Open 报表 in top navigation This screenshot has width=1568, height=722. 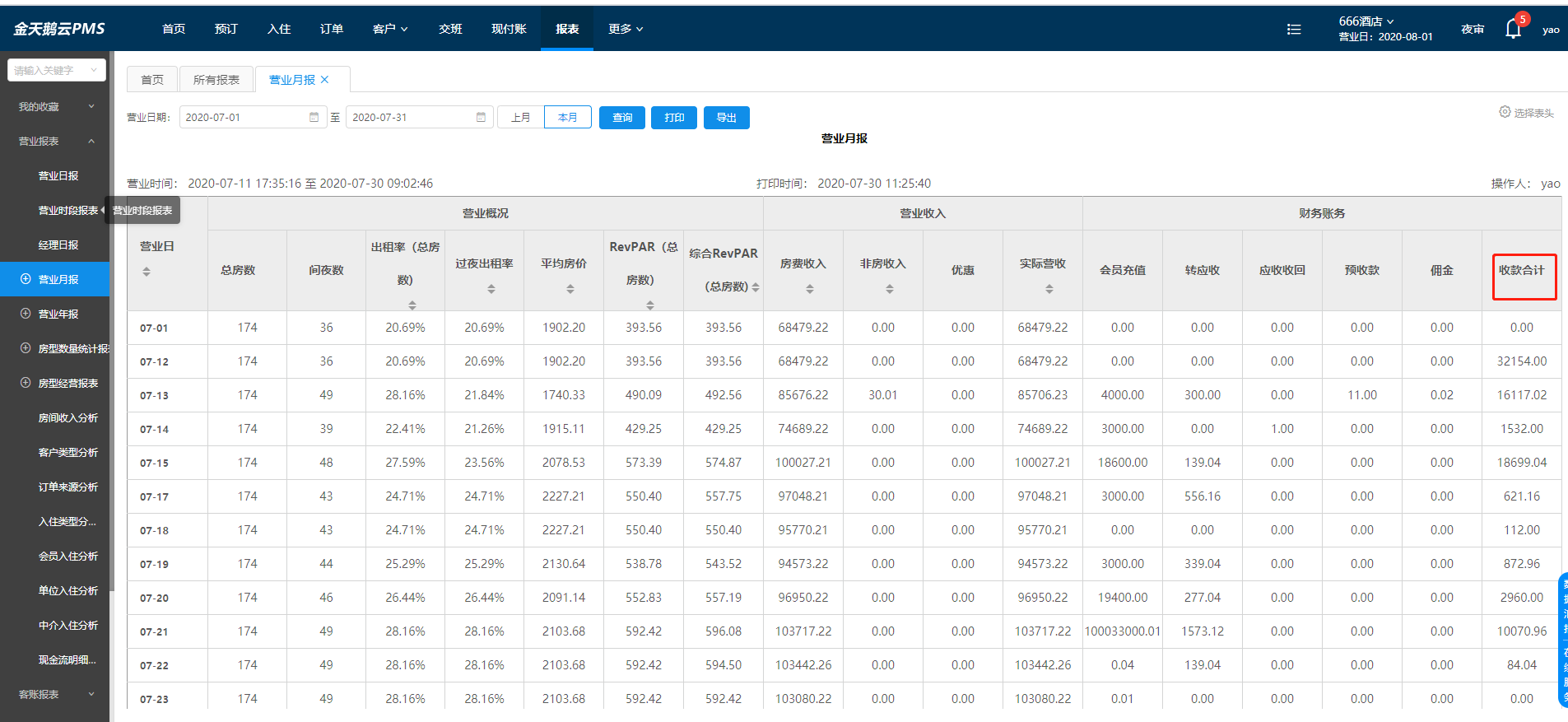click(x=567, y=29)
